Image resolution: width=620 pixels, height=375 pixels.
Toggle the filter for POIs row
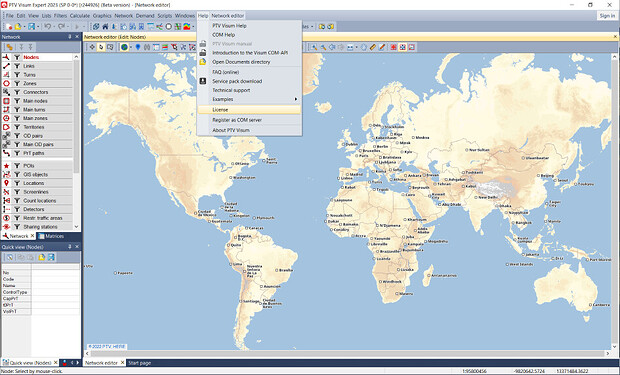coord(17,166)
